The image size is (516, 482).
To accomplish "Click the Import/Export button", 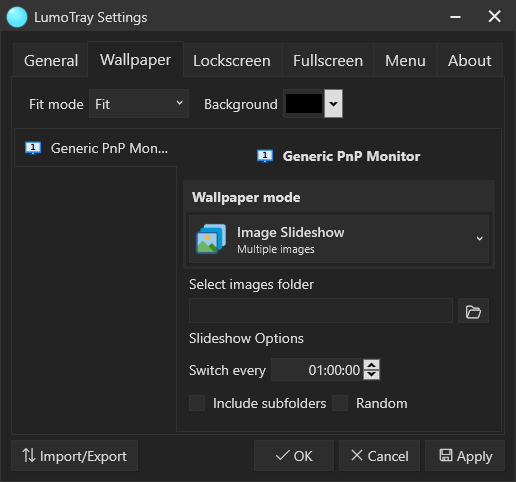I will pyautogui.click(x=74, y=456).
